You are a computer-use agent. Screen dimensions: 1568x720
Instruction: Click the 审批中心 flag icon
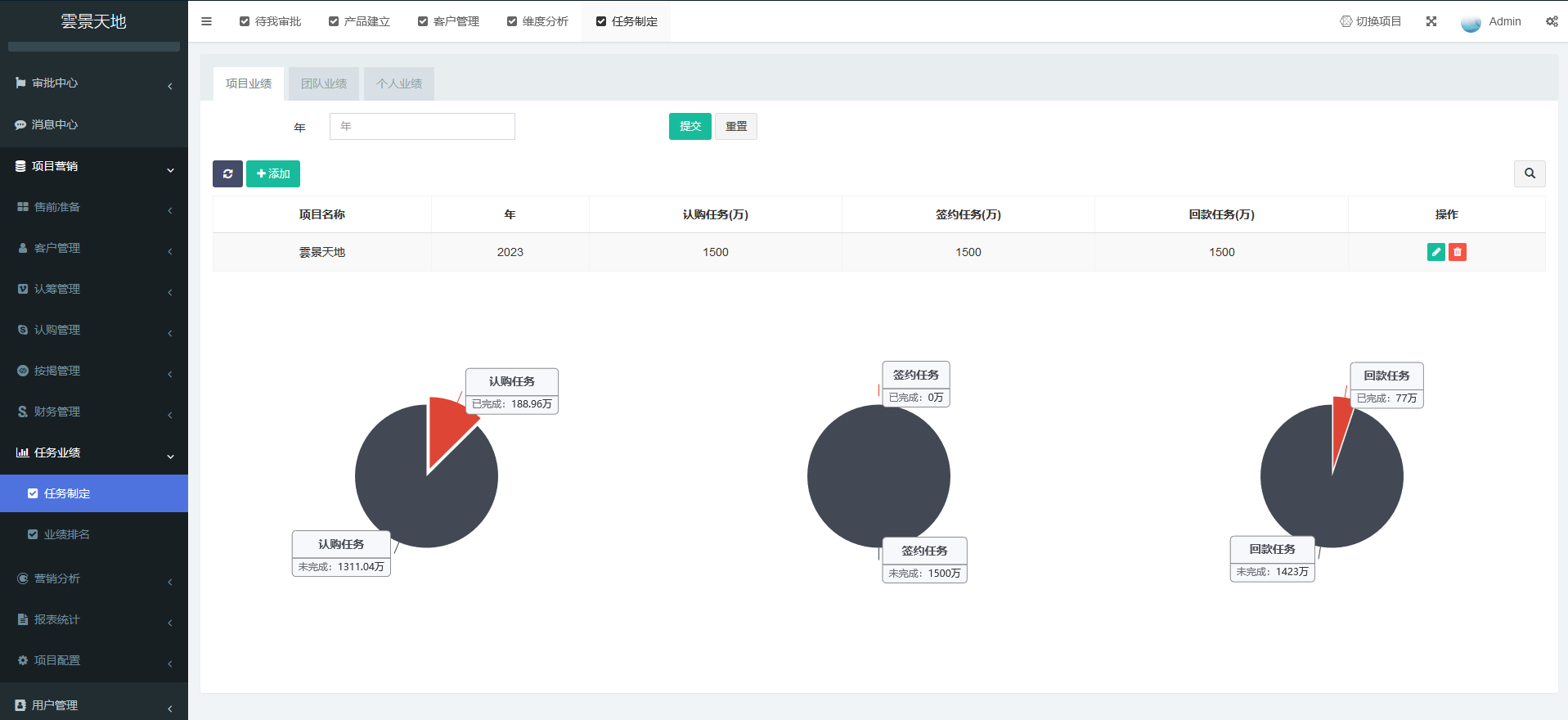point(20,83)
